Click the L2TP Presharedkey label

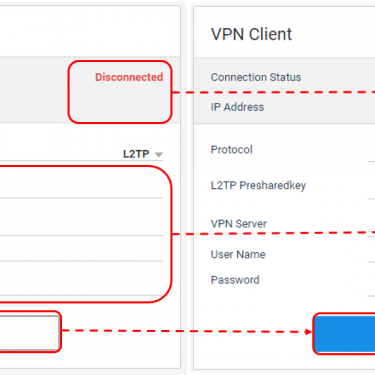click(258, 185)
